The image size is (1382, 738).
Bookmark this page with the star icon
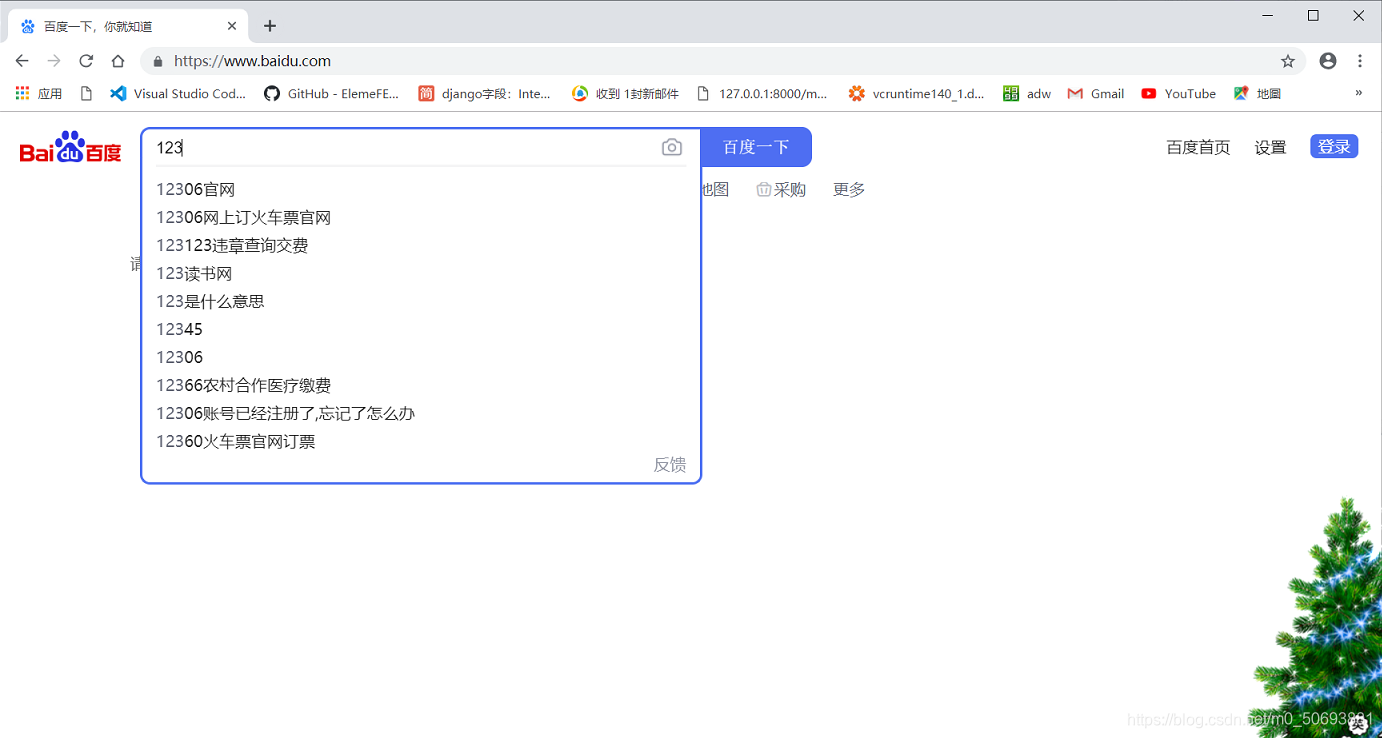[1288, 61]
